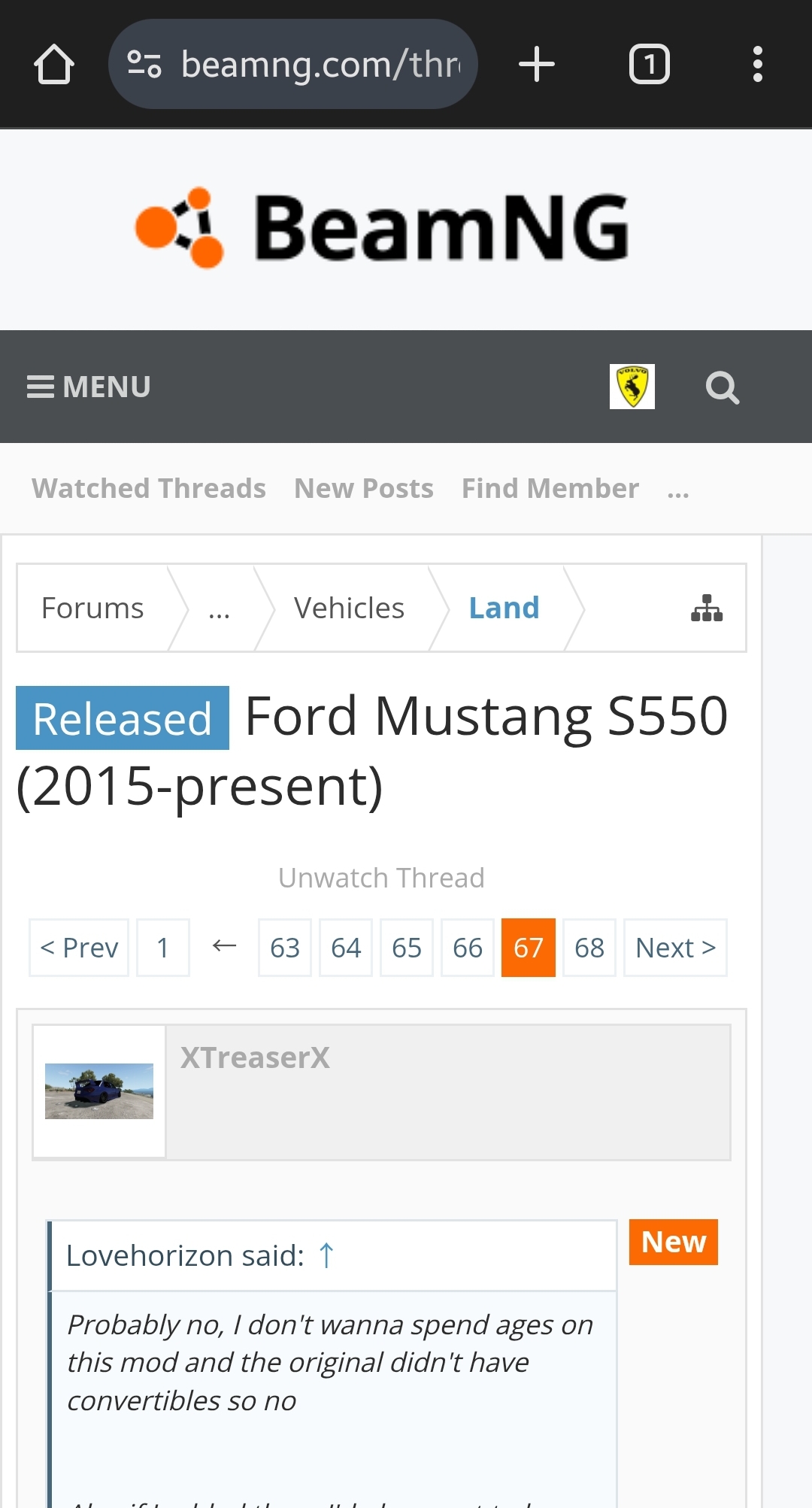Screen dimensions: 812x1508
Task: Go to next page via Next
Action: pyautogui.click(x=675, y=948)
